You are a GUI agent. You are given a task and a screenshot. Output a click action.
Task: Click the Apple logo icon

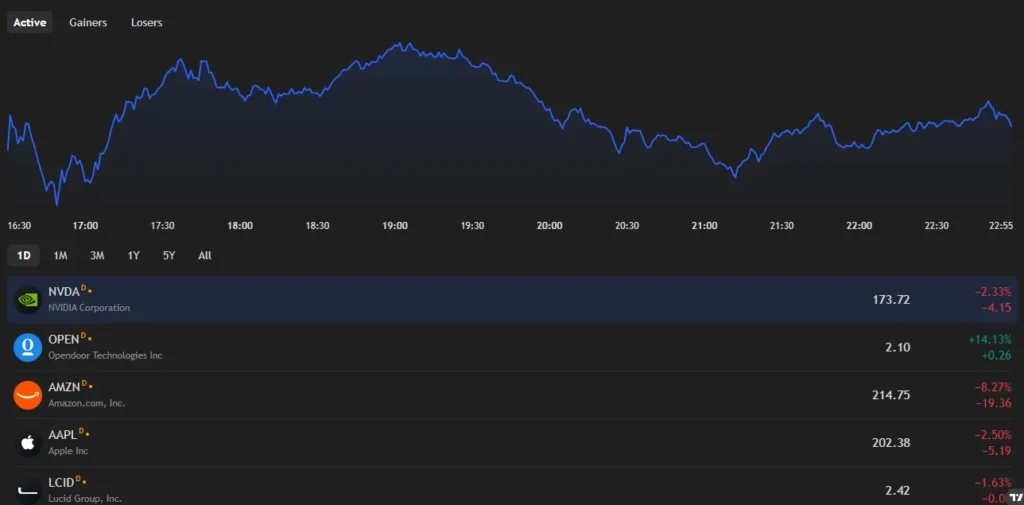pos(27,442)
